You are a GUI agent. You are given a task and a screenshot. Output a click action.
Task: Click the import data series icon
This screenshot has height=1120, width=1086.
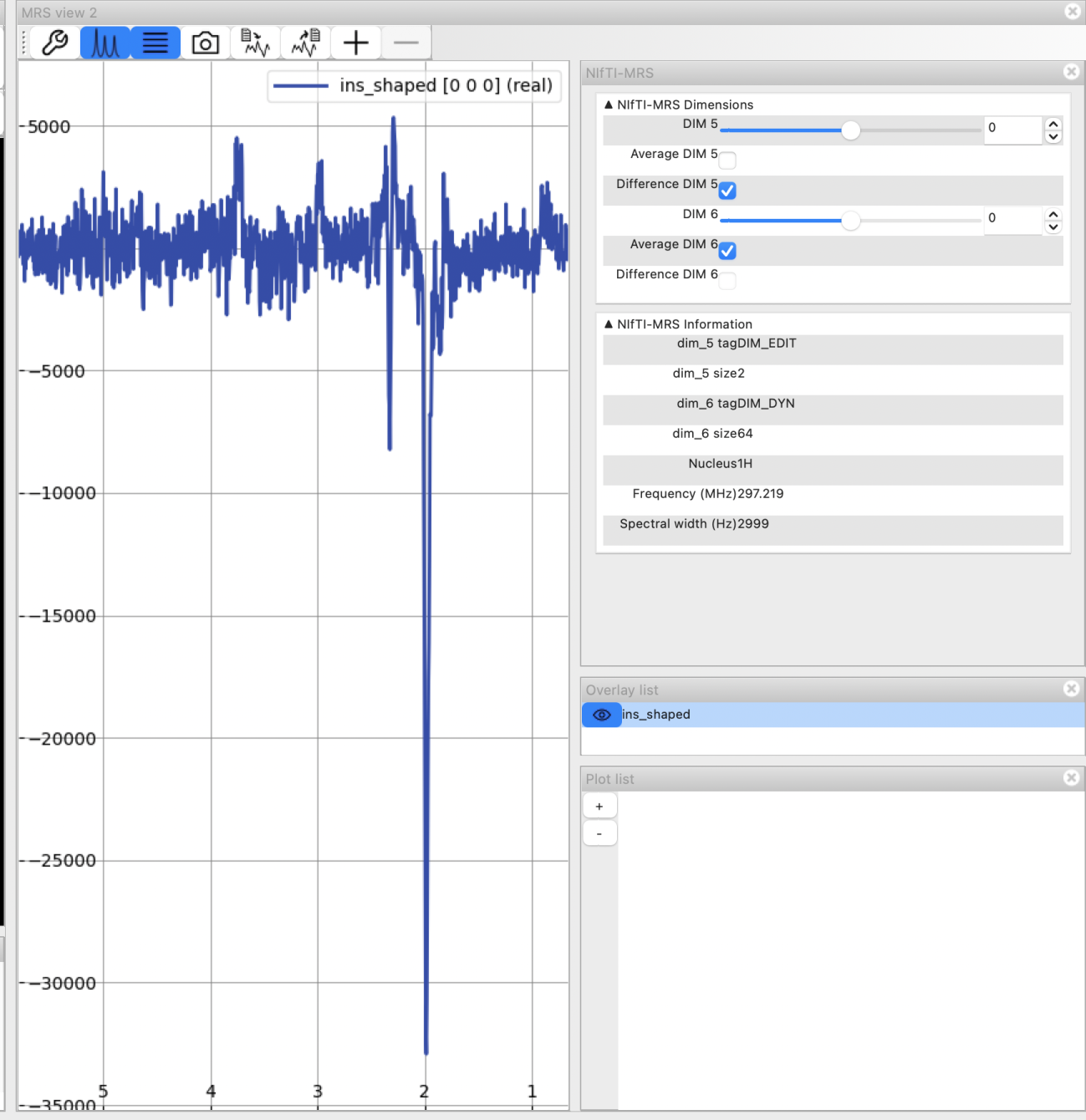pos(256,43)
